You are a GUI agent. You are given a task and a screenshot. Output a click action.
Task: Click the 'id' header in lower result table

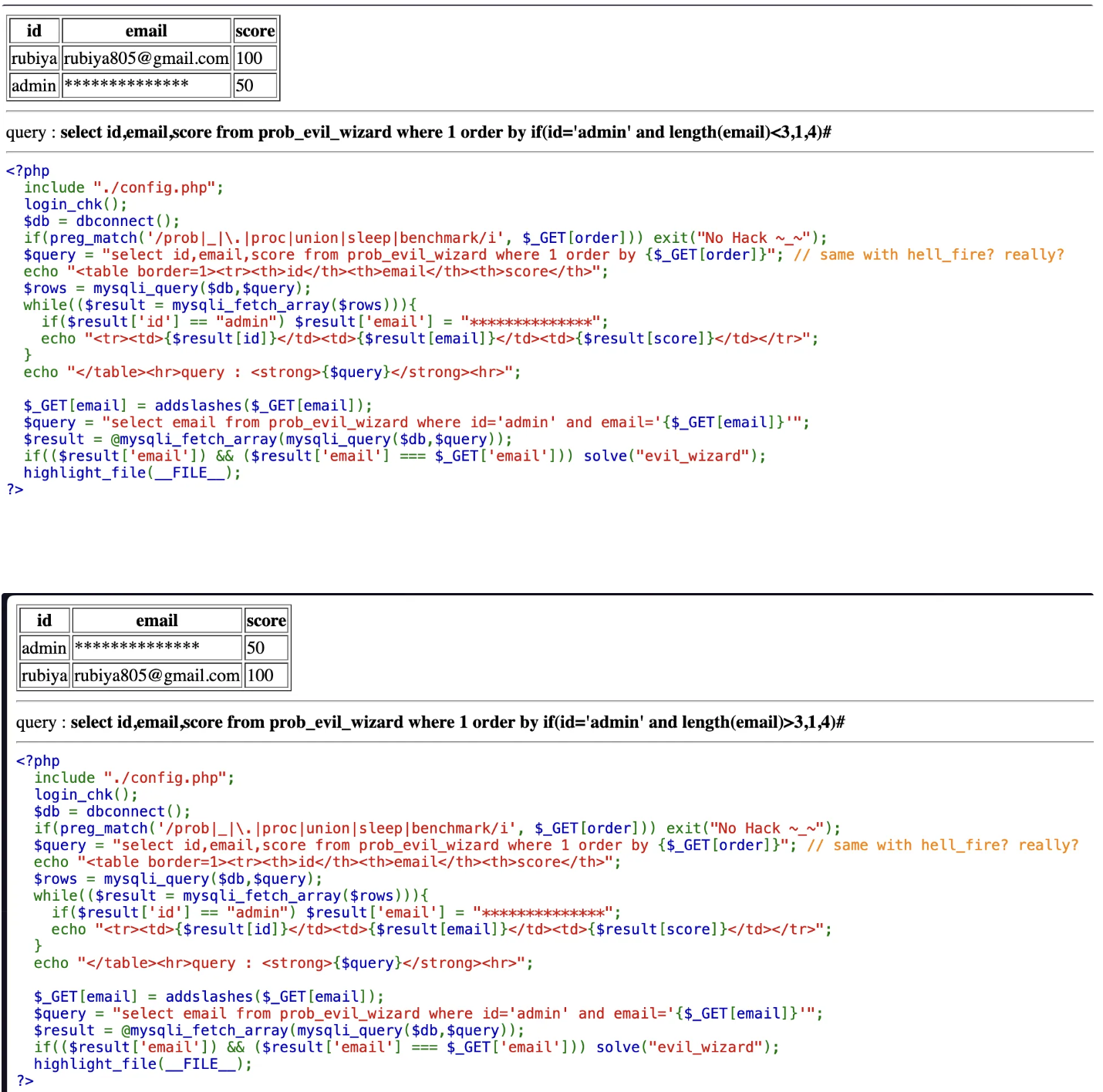click(x=45, y=621)
